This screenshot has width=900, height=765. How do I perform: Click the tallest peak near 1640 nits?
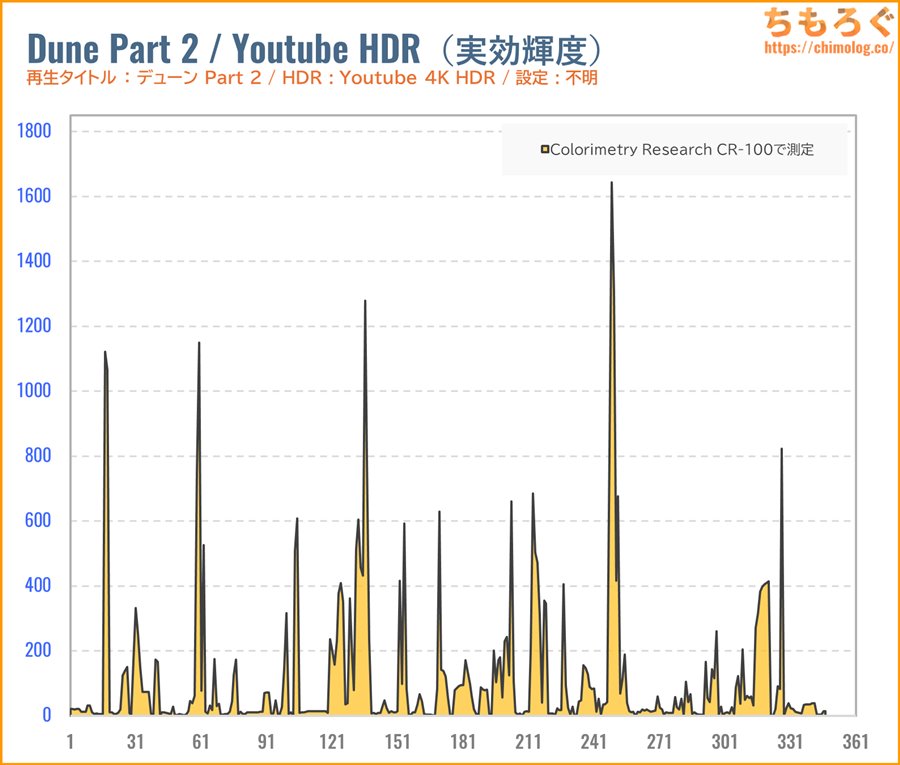[x=611, y=184]
